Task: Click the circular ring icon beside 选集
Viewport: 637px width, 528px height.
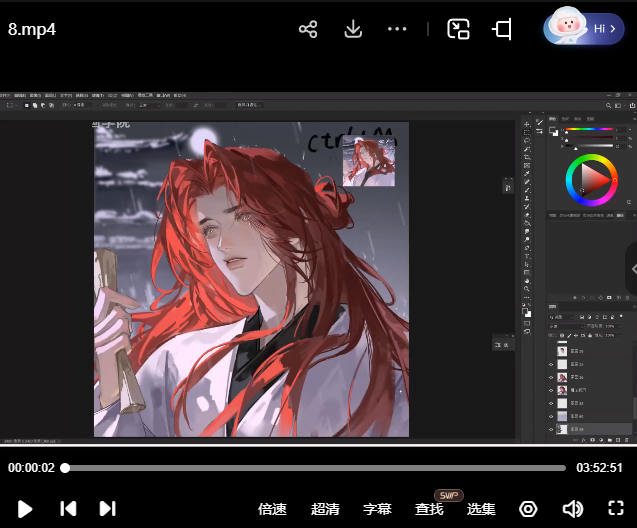Action: click(528, 508)
